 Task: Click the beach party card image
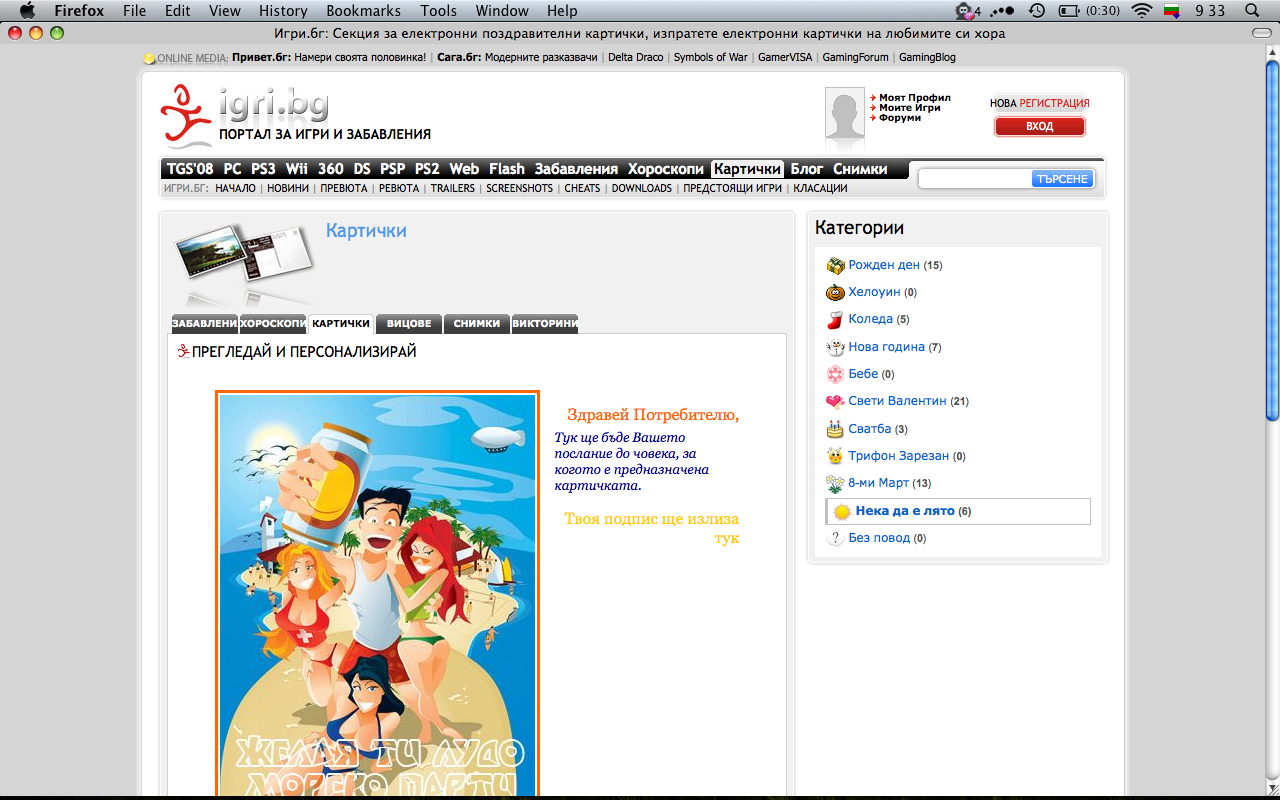[x=377, y=595]
